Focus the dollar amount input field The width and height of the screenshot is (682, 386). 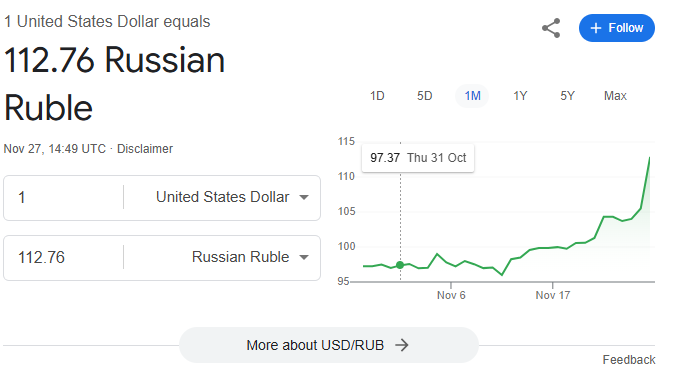(x=64, y=198)
